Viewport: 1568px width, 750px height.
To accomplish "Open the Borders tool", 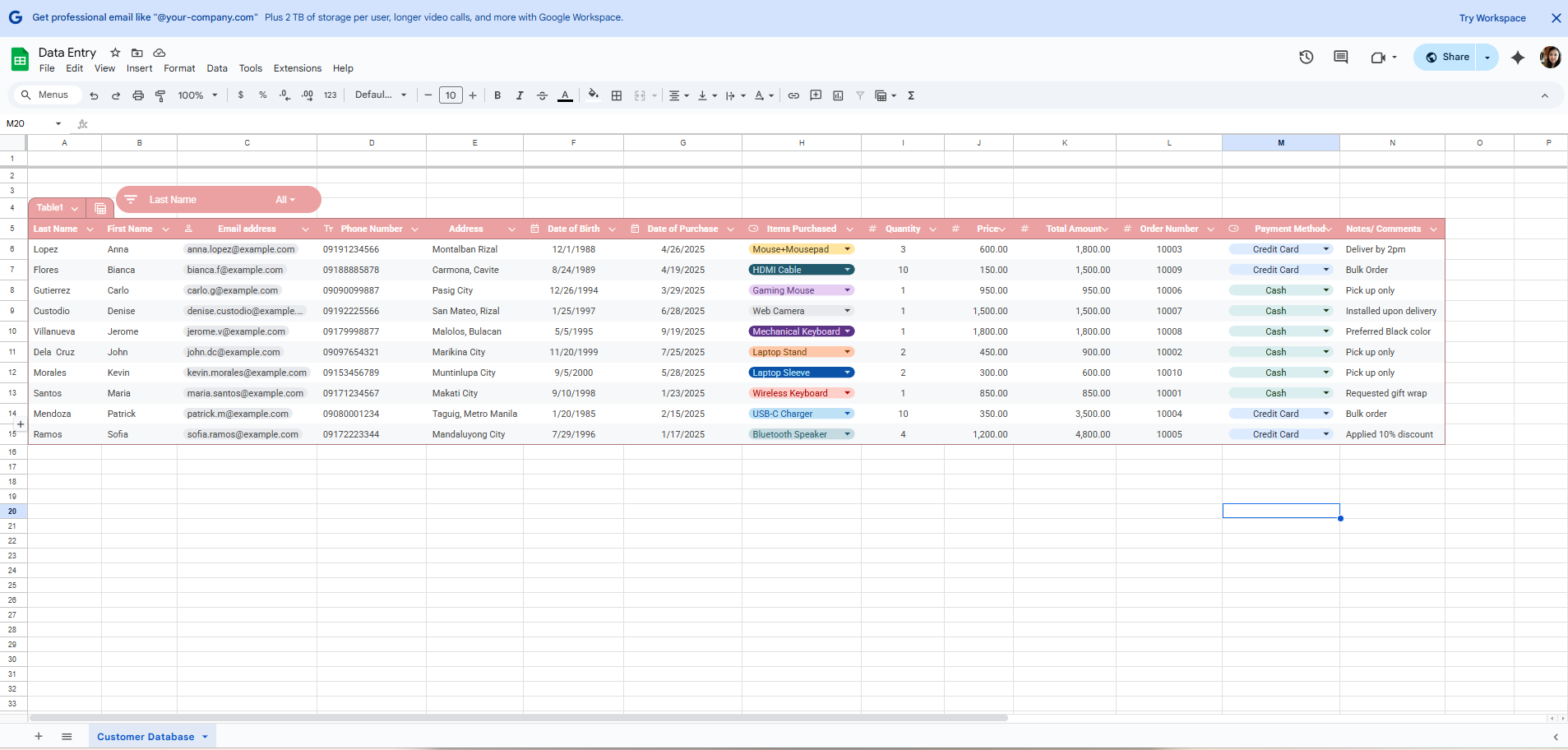I will 617,95.
